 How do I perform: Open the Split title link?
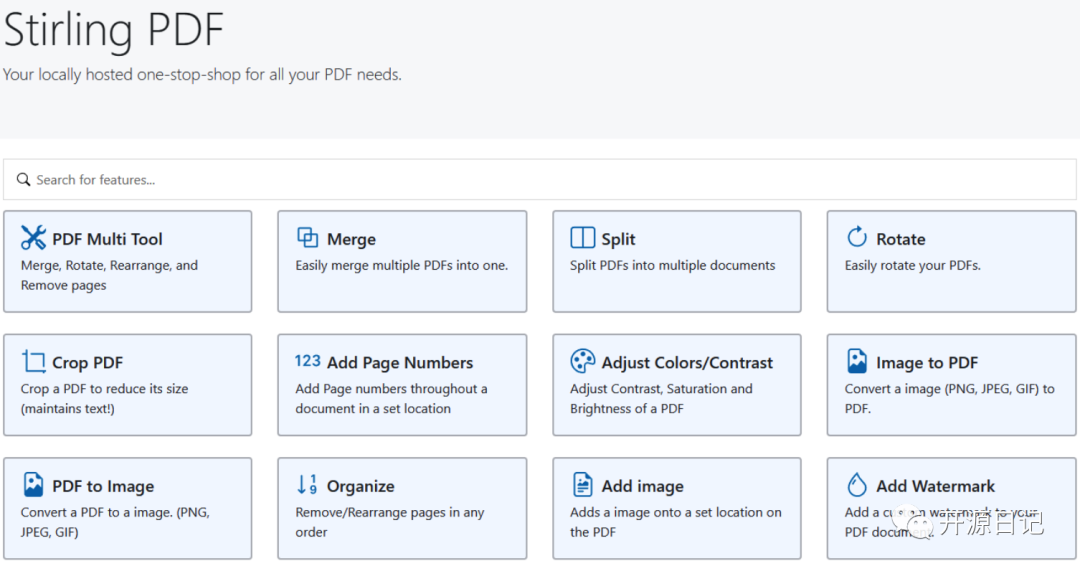[618, 239]
